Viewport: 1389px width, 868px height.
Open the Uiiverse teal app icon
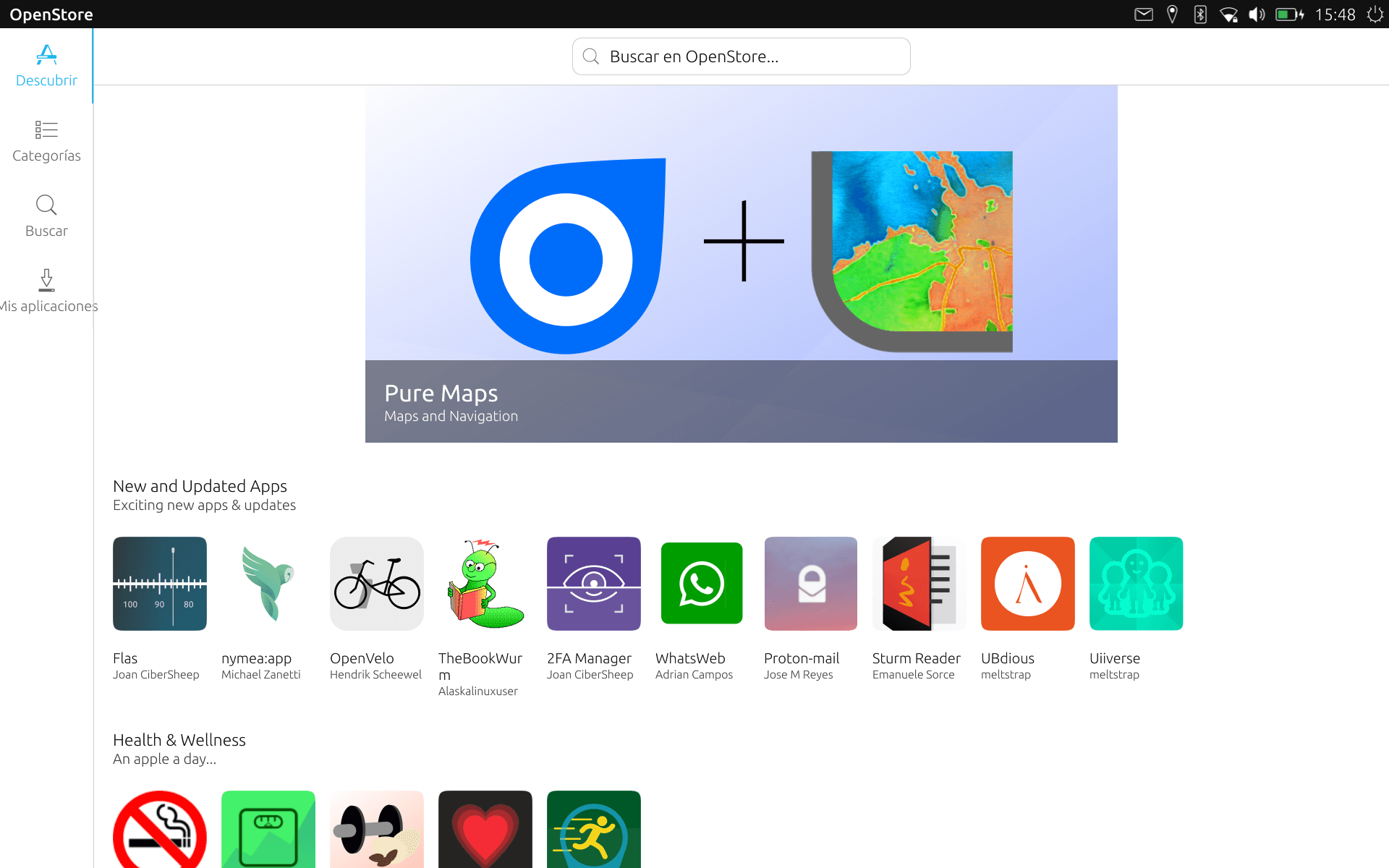click(x=1136, y=583)
